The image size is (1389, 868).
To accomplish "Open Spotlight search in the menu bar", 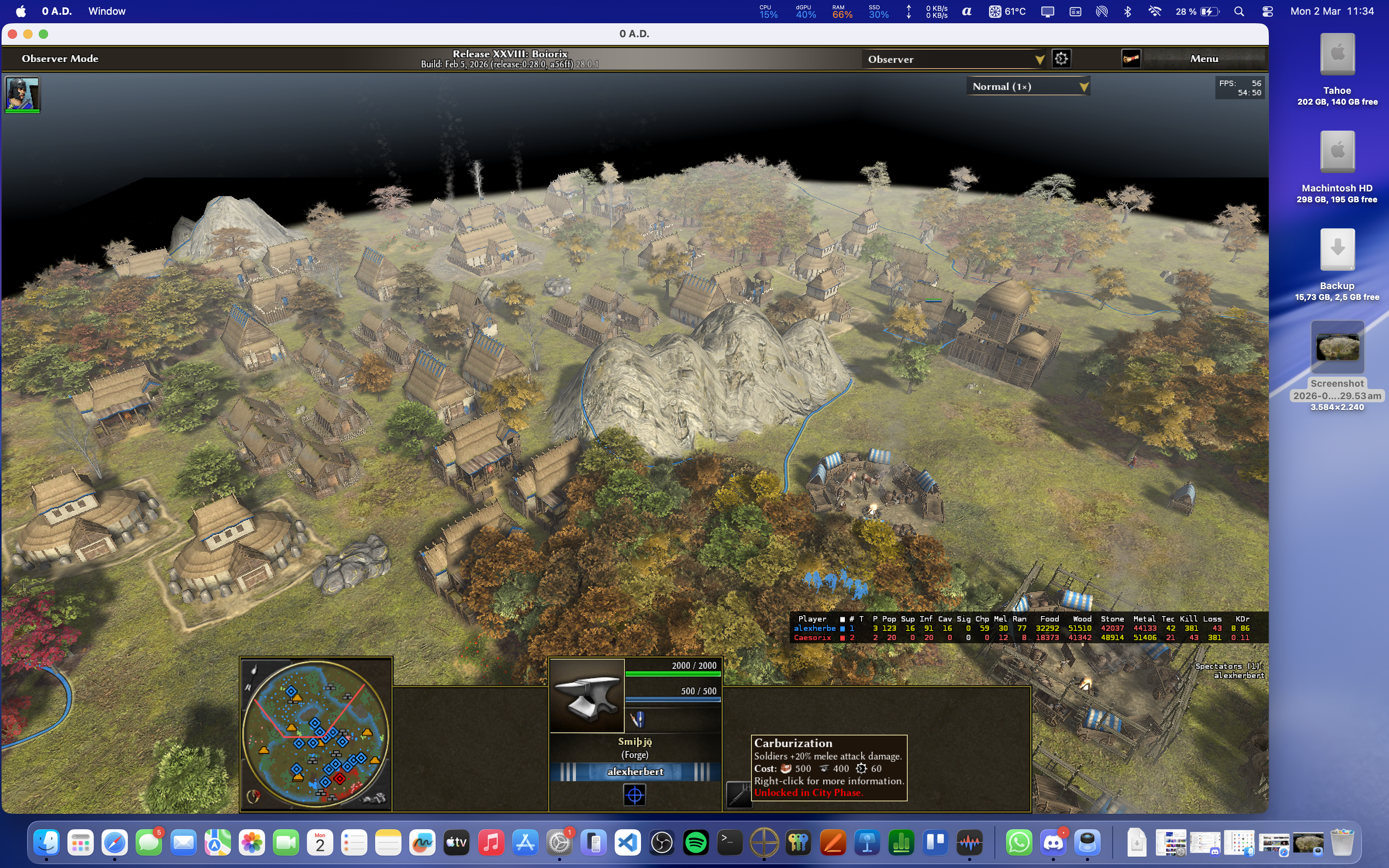I will coord(1239,12).
